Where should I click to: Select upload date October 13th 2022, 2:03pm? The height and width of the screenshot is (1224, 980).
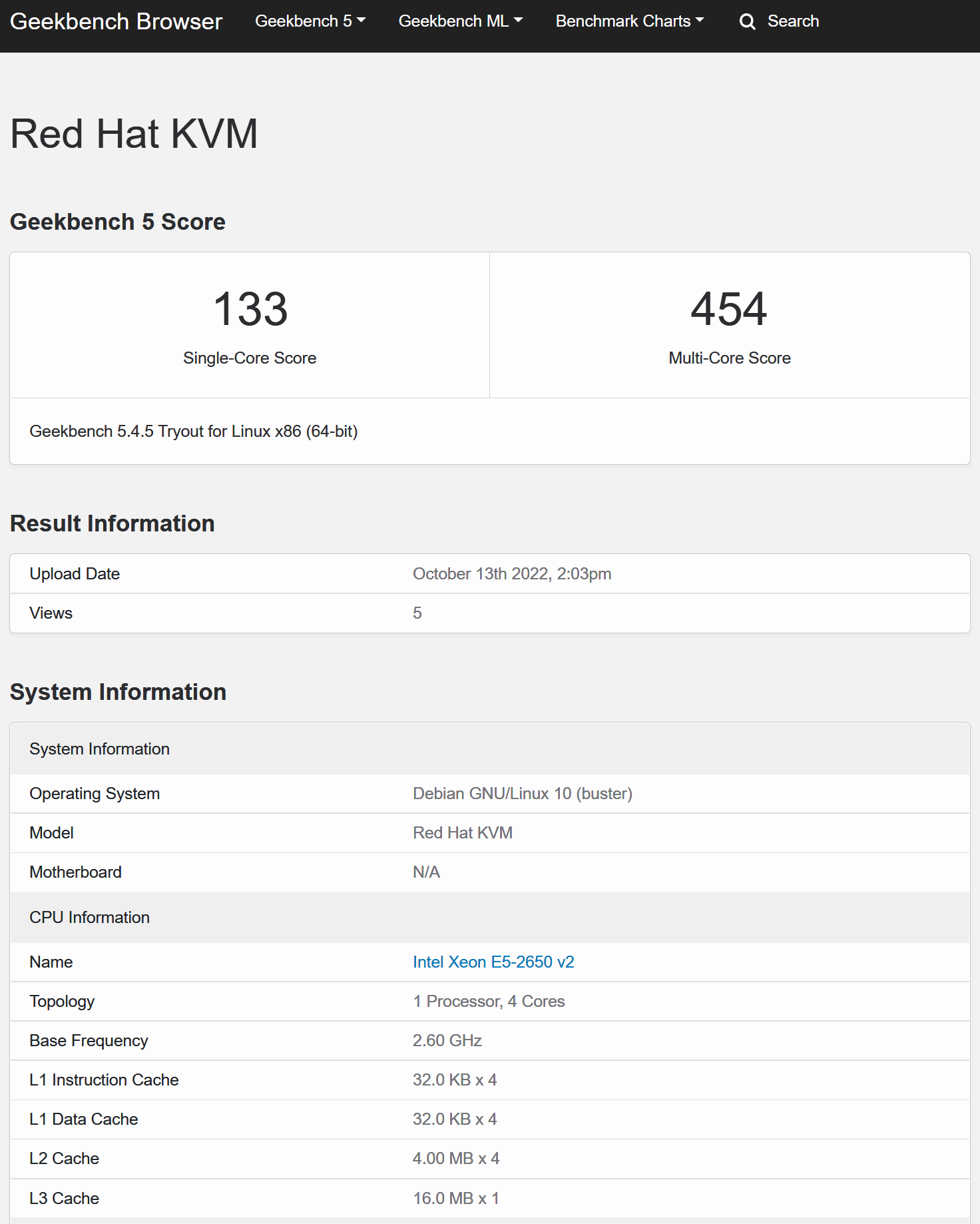[x=512, y=574]
